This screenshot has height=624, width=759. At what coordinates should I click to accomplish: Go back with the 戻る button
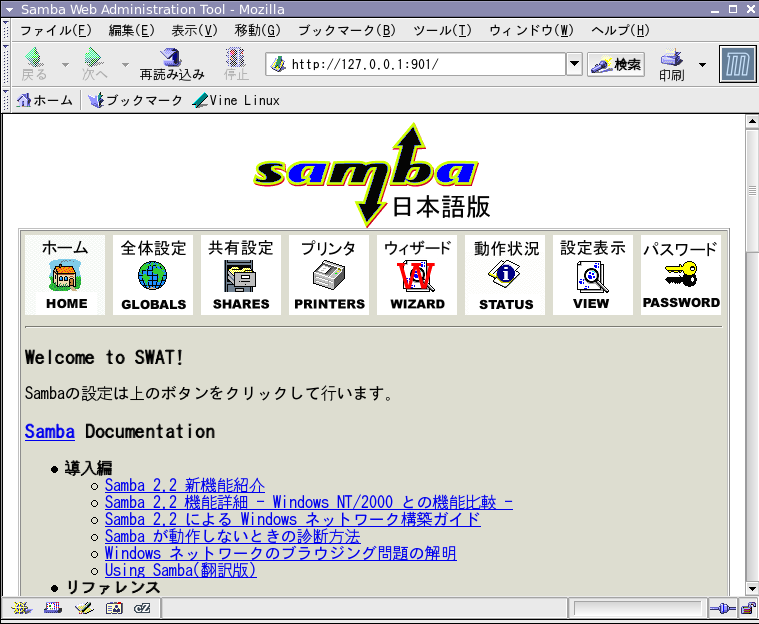coord(34,64)
